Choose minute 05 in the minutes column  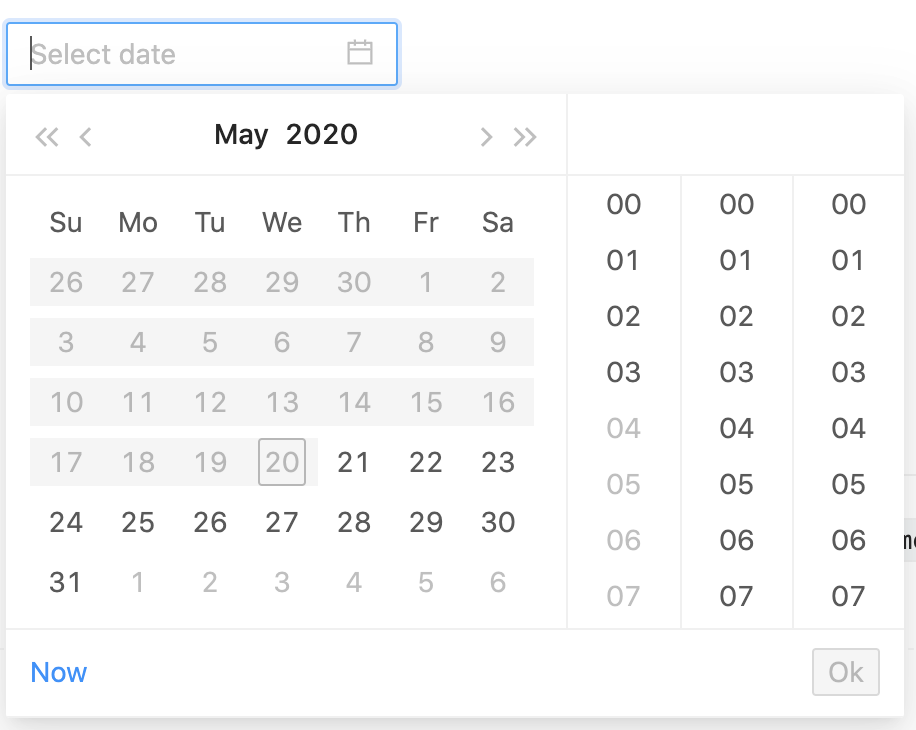coord(736,485)
